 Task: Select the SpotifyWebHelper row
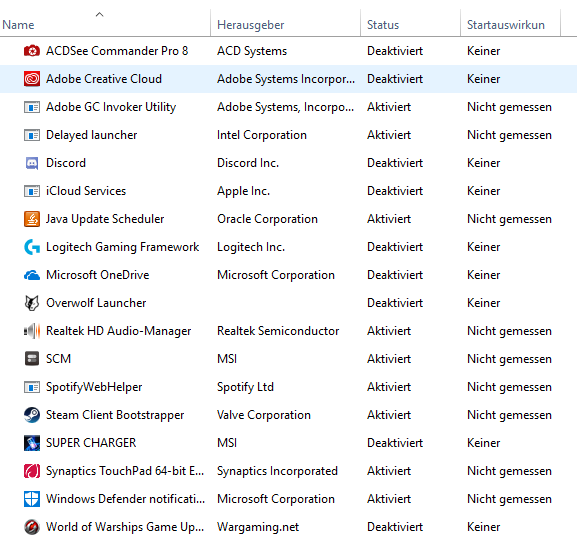288,387
